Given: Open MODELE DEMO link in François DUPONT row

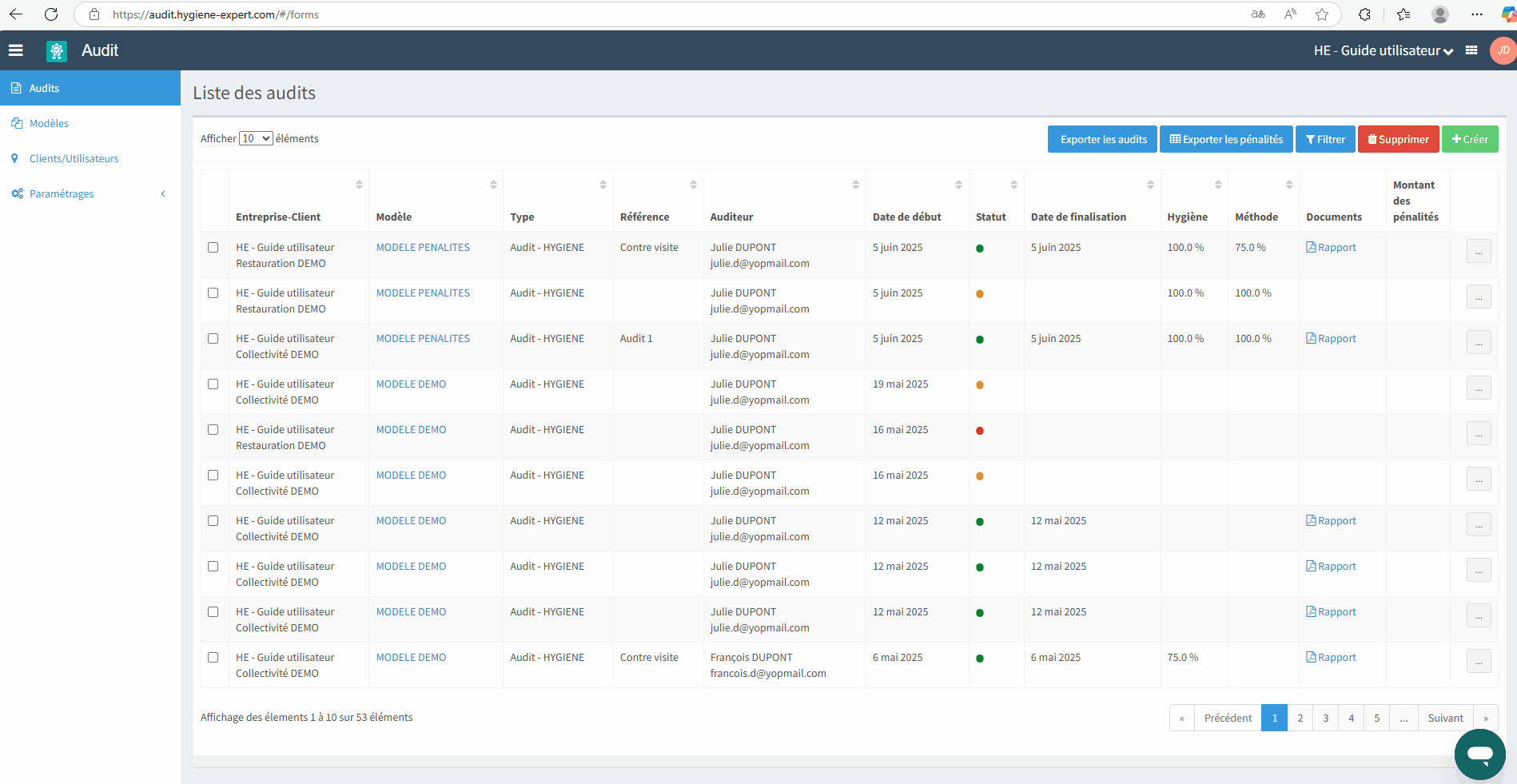Looking at the screenshot, I should click(411, 658).
